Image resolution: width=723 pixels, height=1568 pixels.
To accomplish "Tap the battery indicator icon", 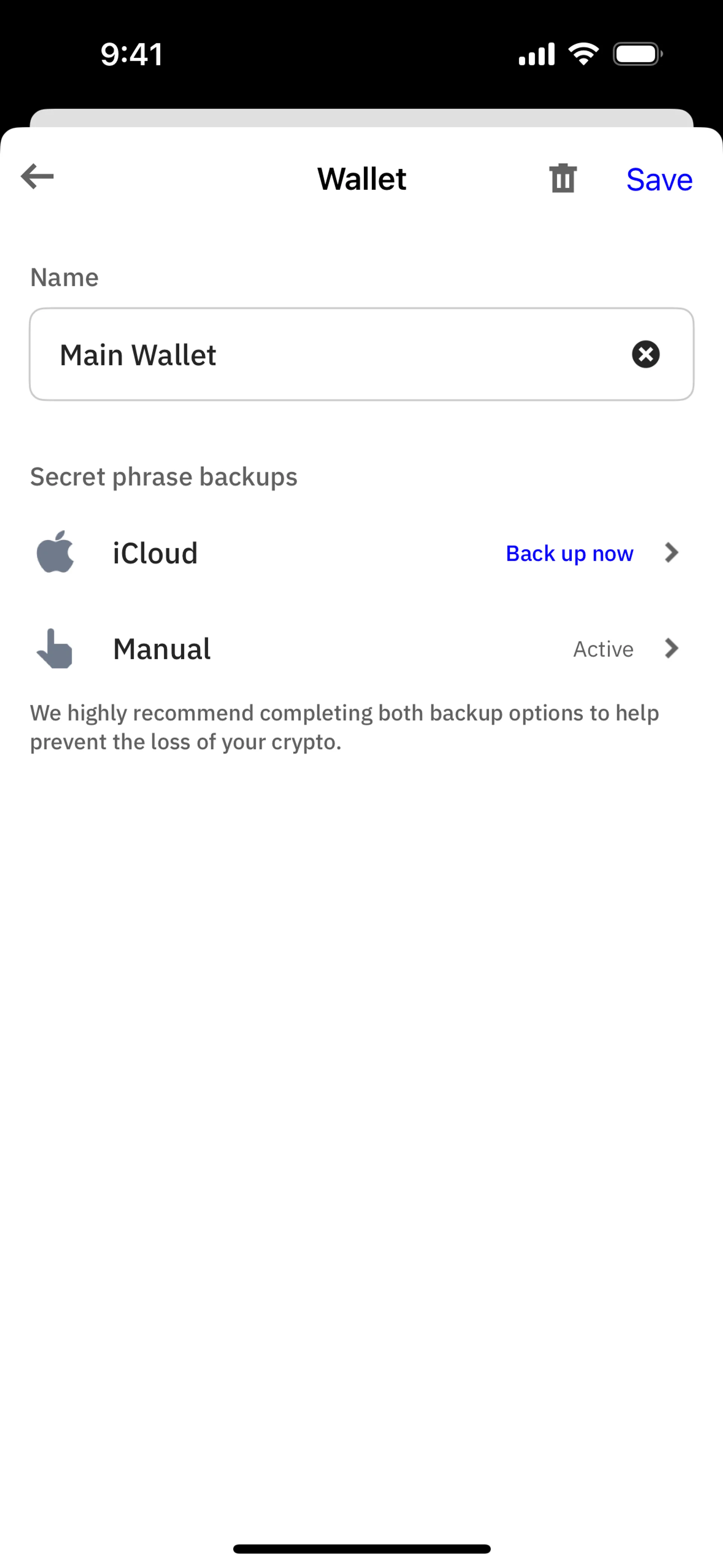I will (637, 54).
